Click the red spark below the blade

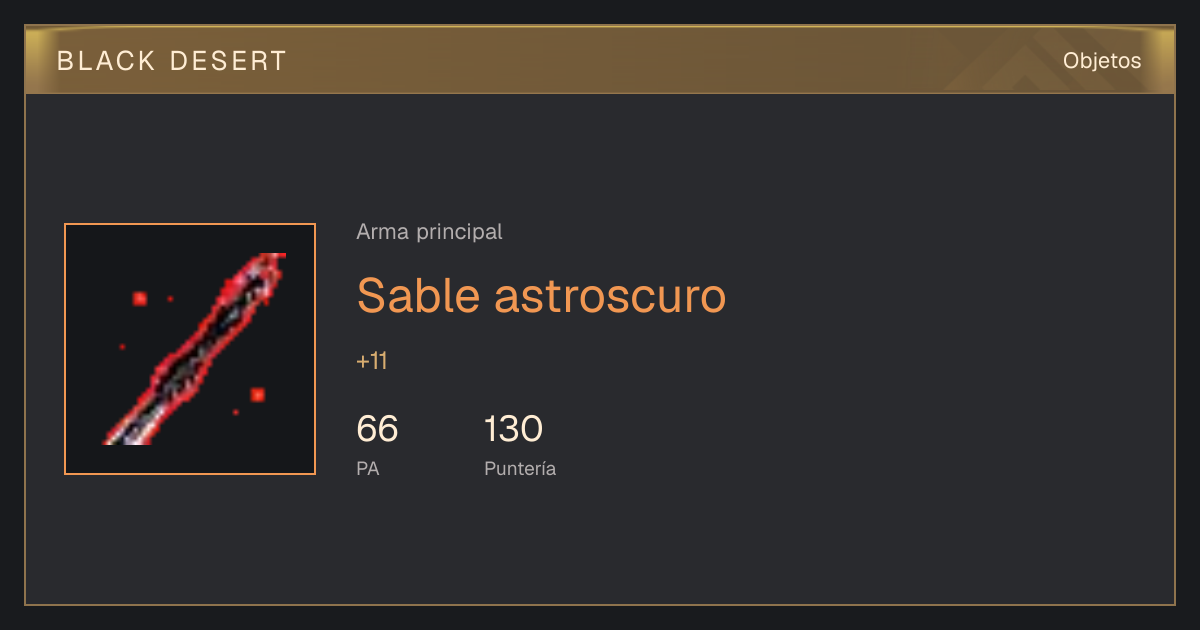coord(236,412)
